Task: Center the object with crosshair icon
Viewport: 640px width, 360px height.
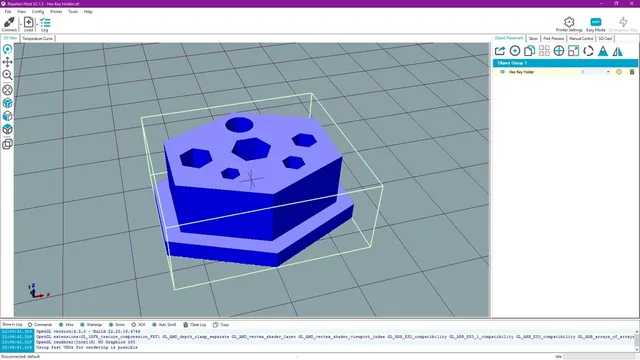Action: pos(559,51)
